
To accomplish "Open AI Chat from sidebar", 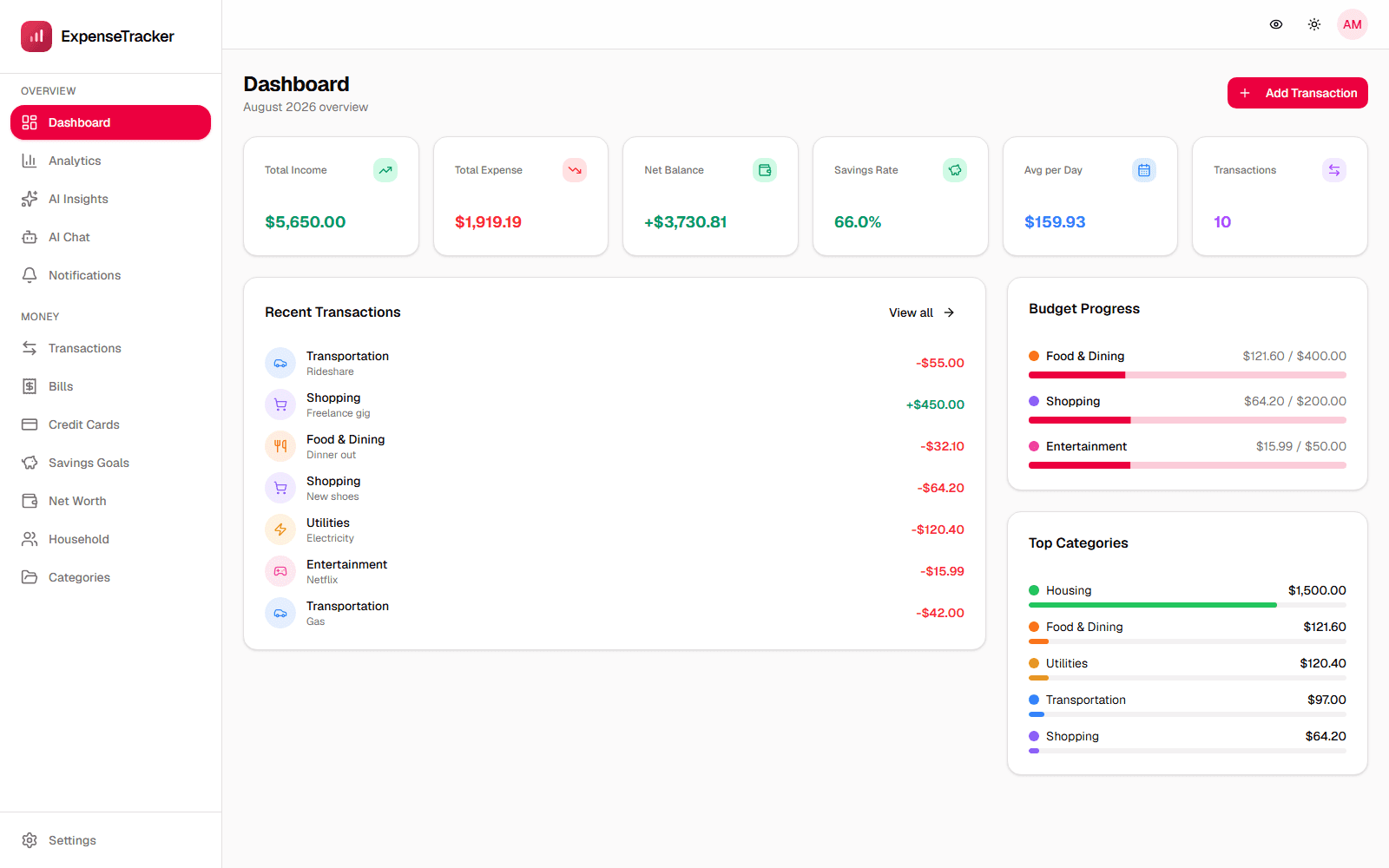I will coord(110,237).
